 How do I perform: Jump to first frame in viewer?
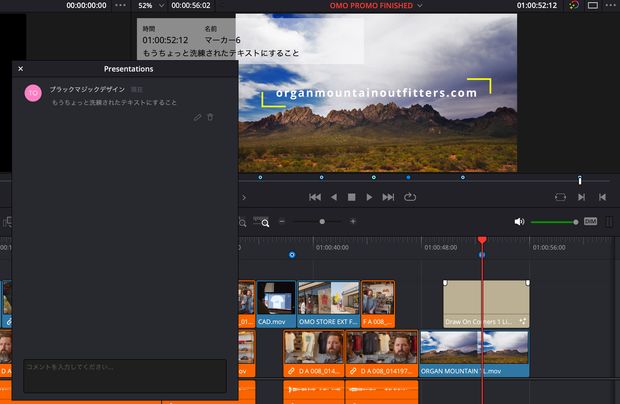[x=315, y=197]
